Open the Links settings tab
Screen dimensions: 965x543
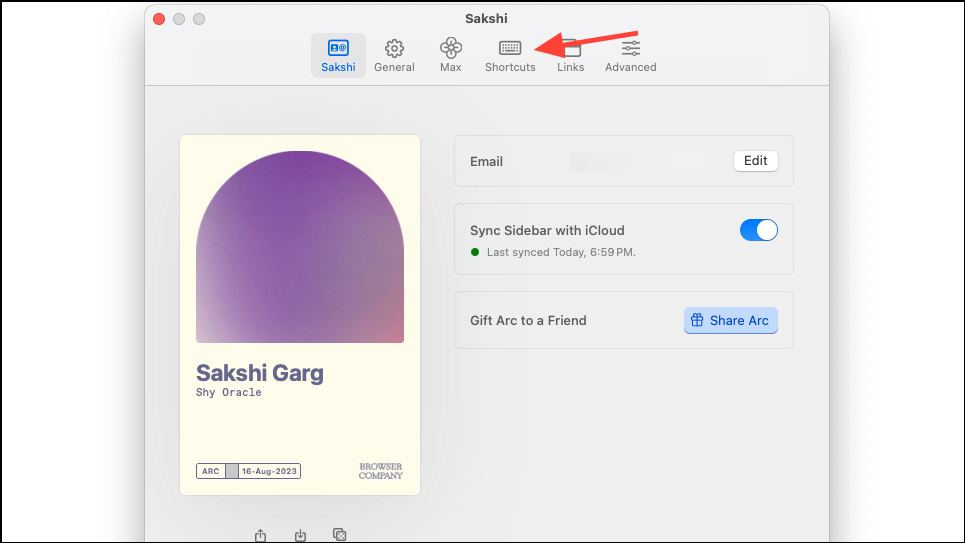tap(571, 55)
